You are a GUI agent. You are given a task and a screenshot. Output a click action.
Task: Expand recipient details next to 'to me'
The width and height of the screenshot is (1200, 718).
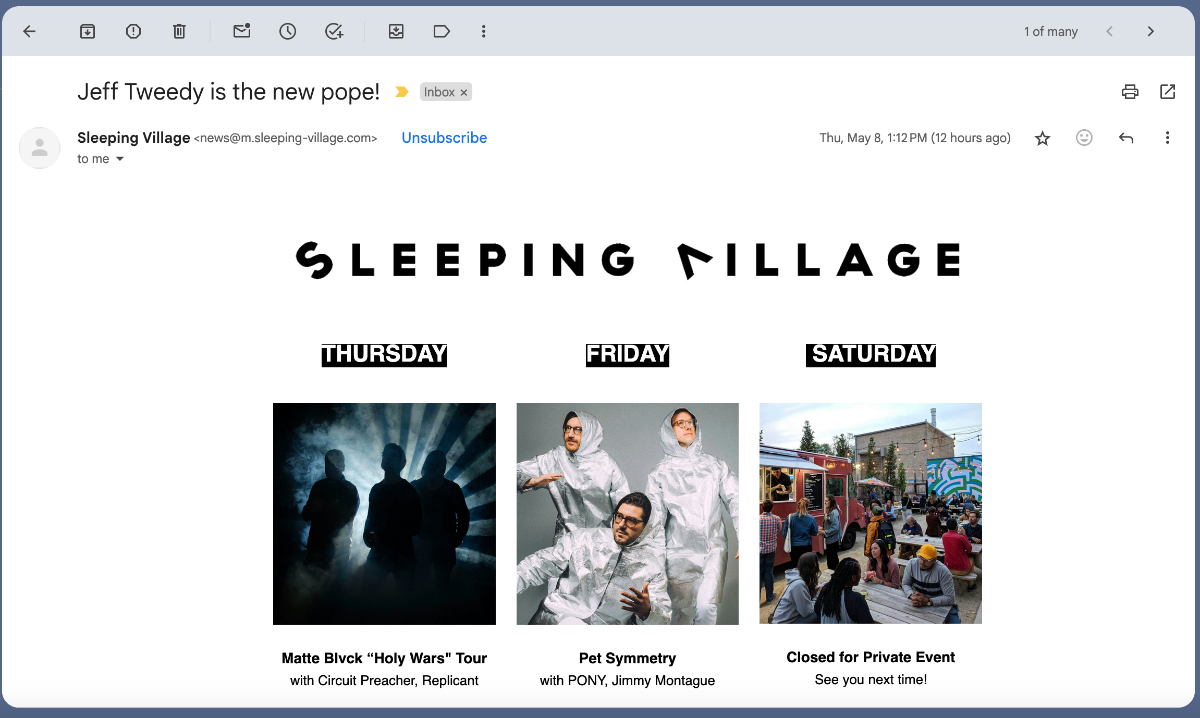pyautogui.click(x=120, y=159)
